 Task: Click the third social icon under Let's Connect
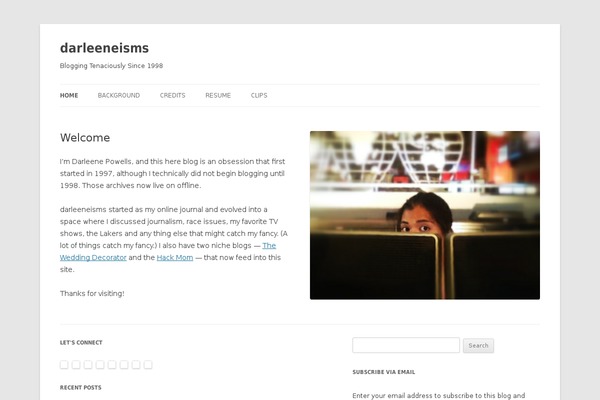point(88,365)
